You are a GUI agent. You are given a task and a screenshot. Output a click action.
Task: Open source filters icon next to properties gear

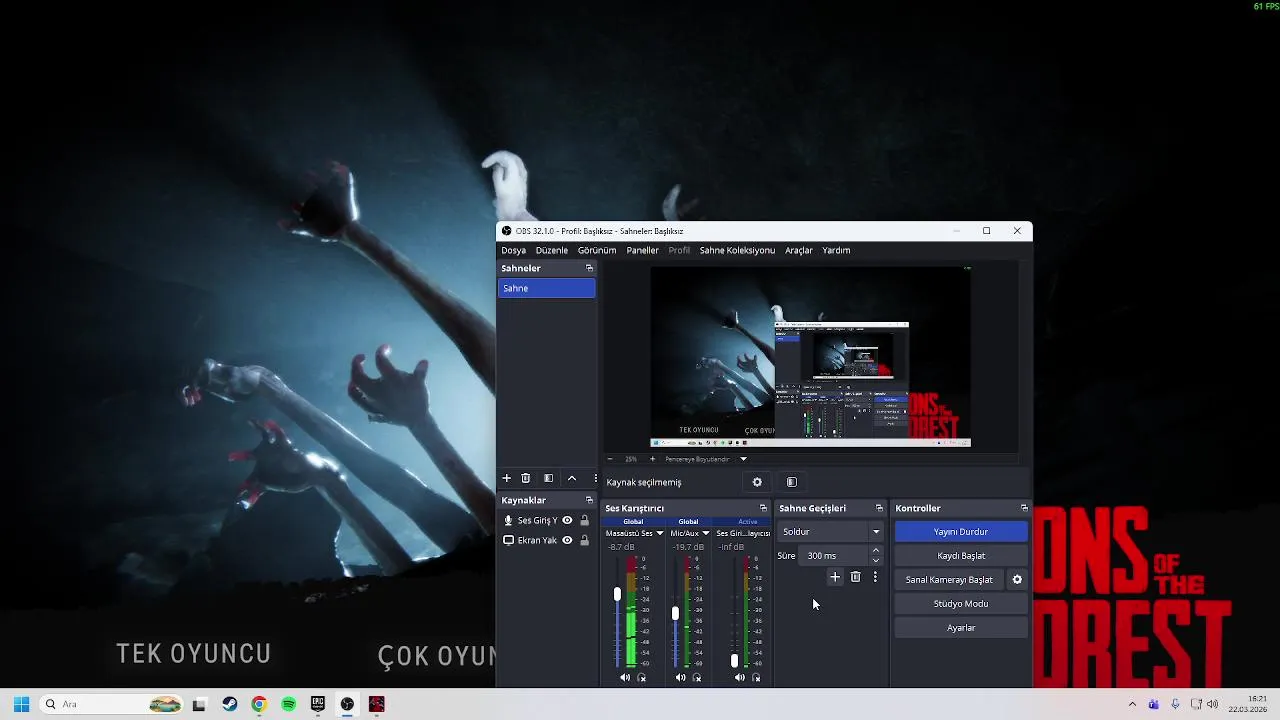tap(791, 482)
